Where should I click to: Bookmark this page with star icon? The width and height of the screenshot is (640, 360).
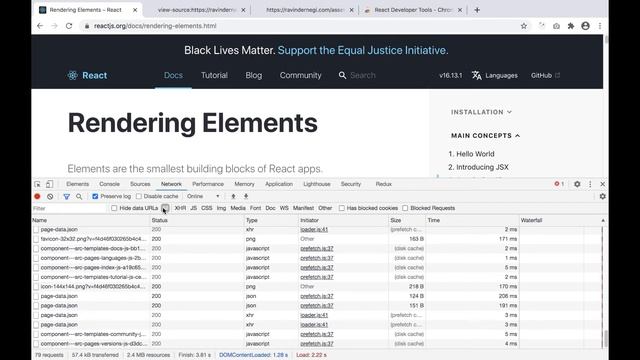pos(524,26)
